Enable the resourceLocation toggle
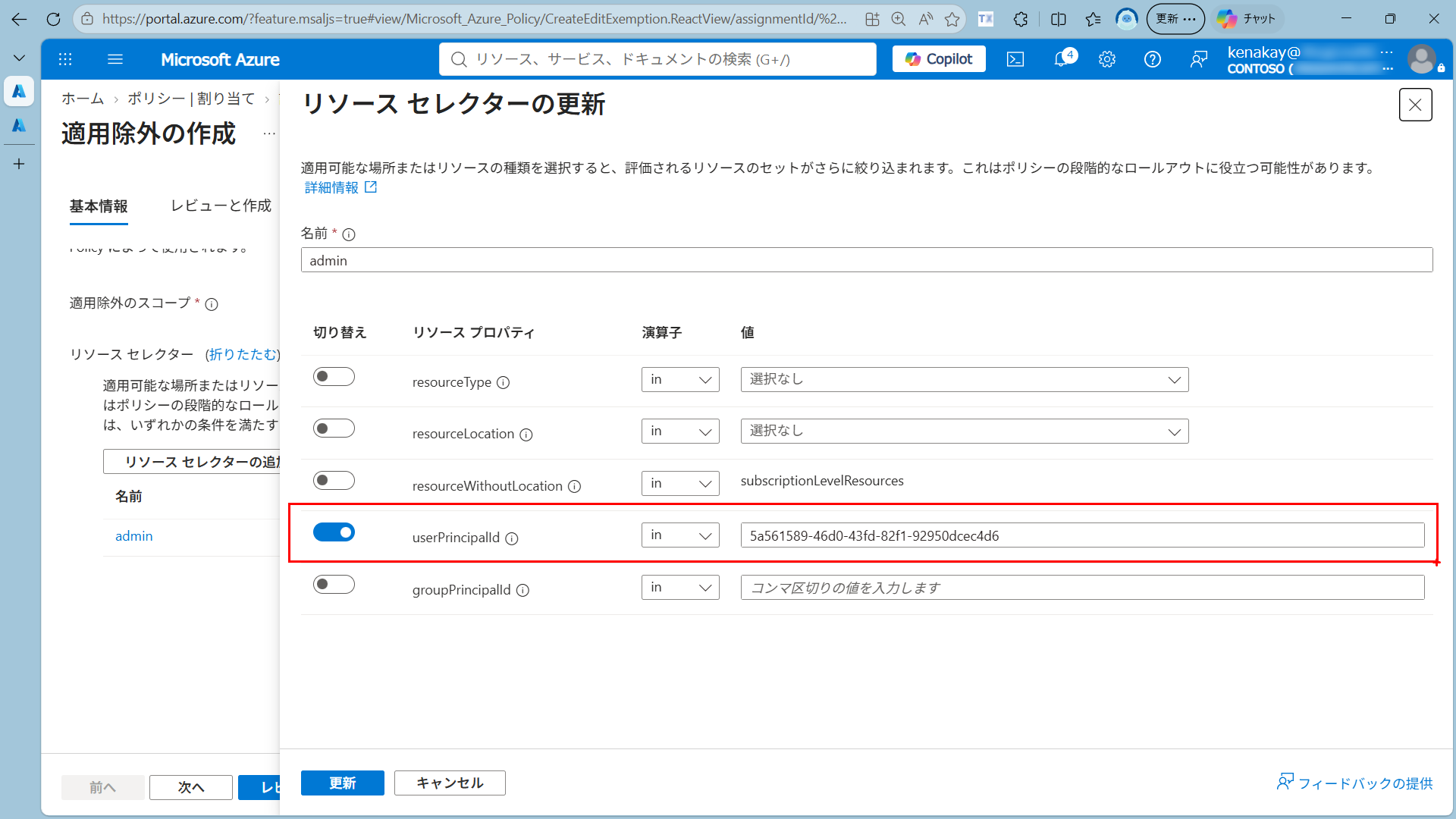 334,428
